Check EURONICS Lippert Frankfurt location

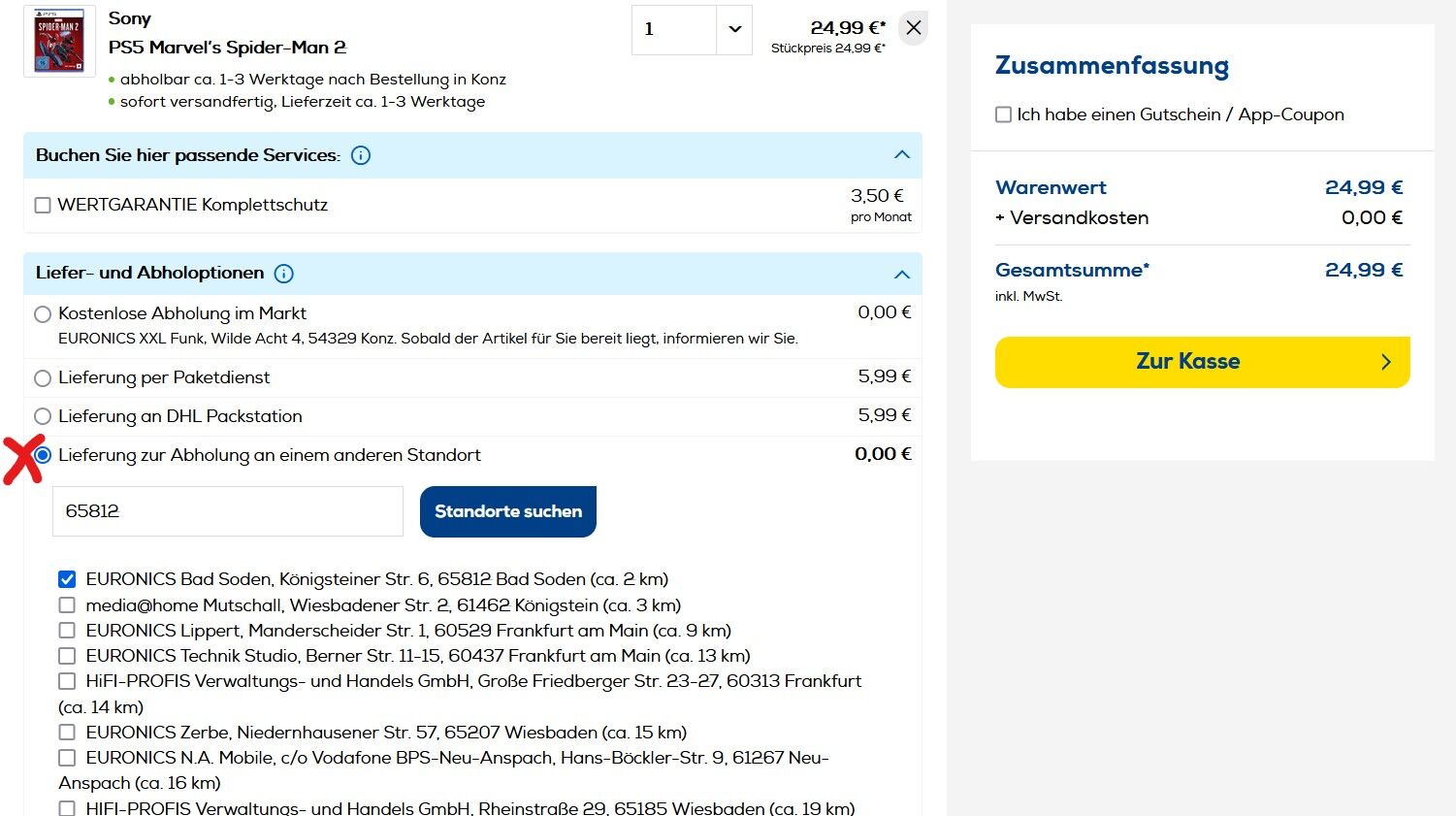67,631
